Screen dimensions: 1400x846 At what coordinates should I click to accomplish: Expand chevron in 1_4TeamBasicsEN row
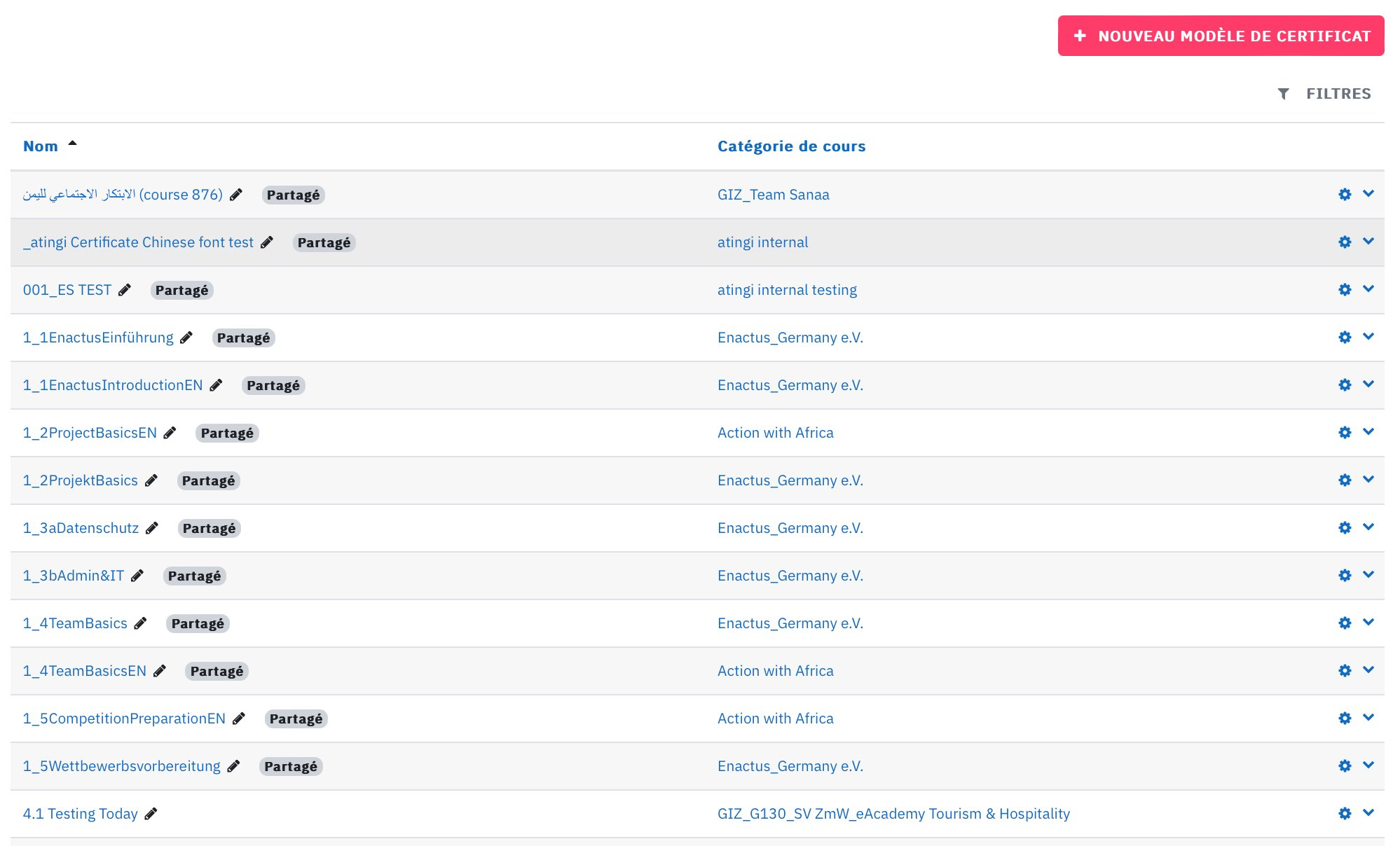(x=1368, y=670)
